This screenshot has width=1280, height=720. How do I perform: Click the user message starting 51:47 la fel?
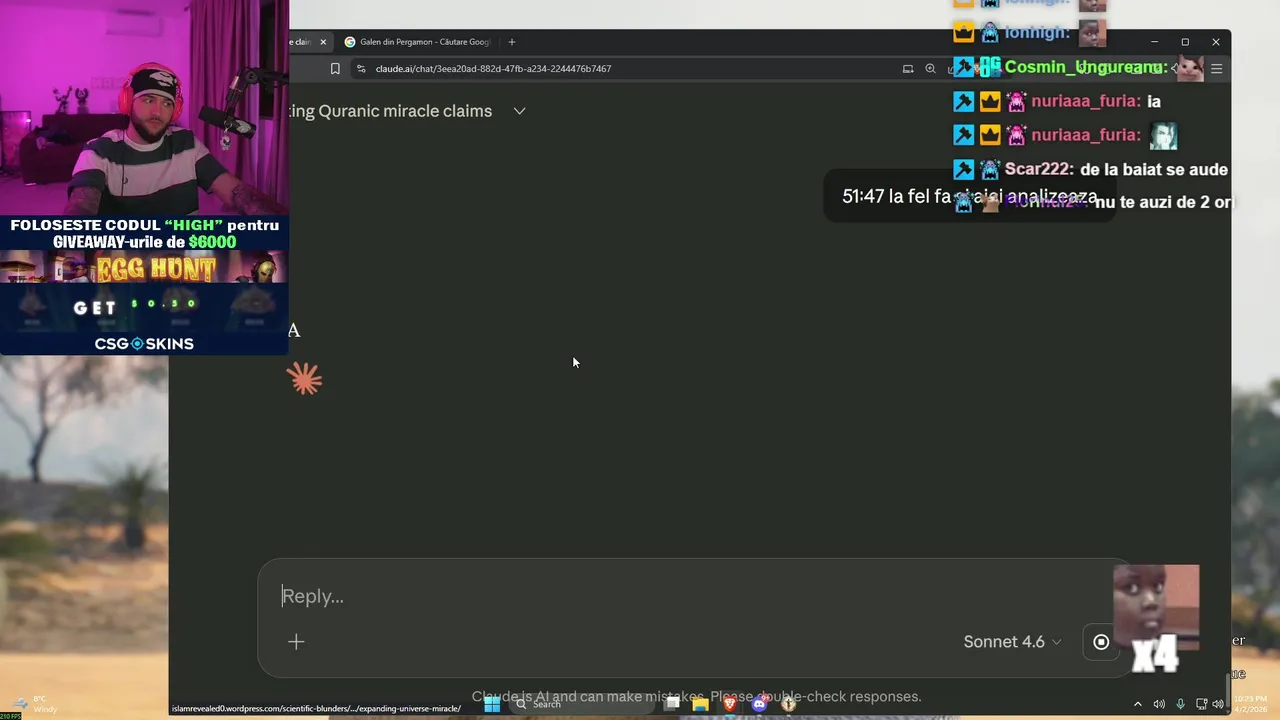pos(969,196)
